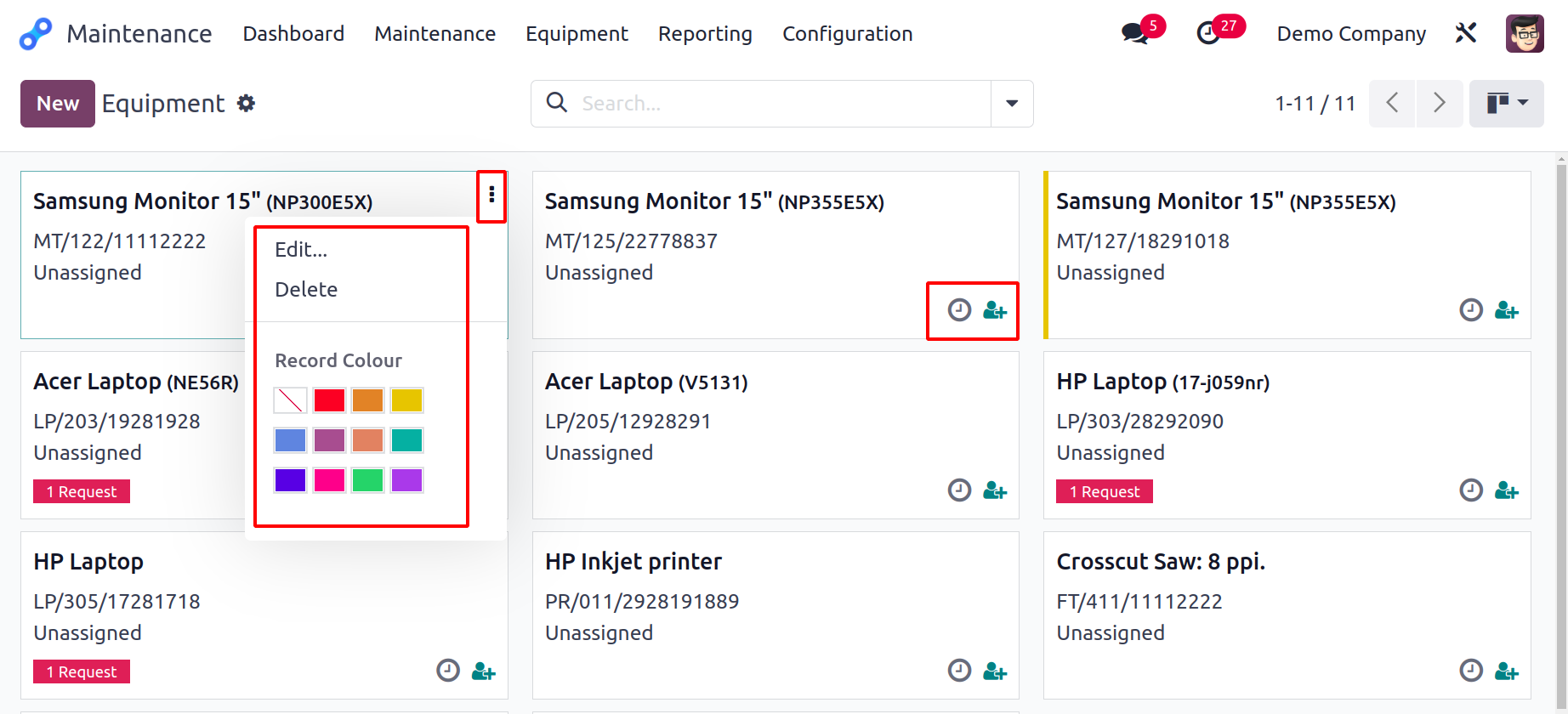Click assign user icon on HP Laptop 17-j059nr card
Viewport: 1568px width, 714px height.
1507,490
